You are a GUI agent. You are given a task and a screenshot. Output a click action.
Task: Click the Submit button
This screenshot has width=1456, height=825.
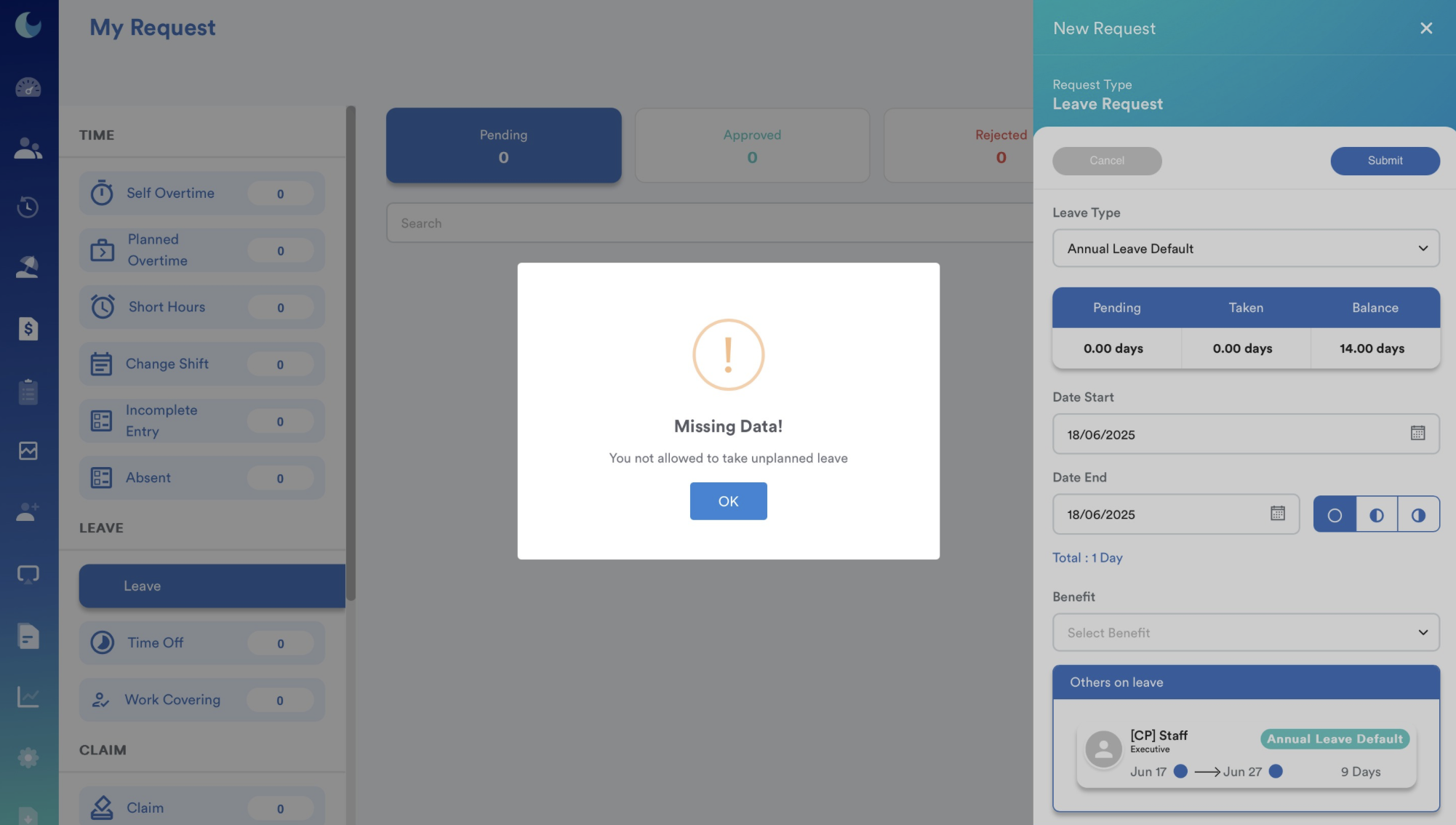point(1385,161)
